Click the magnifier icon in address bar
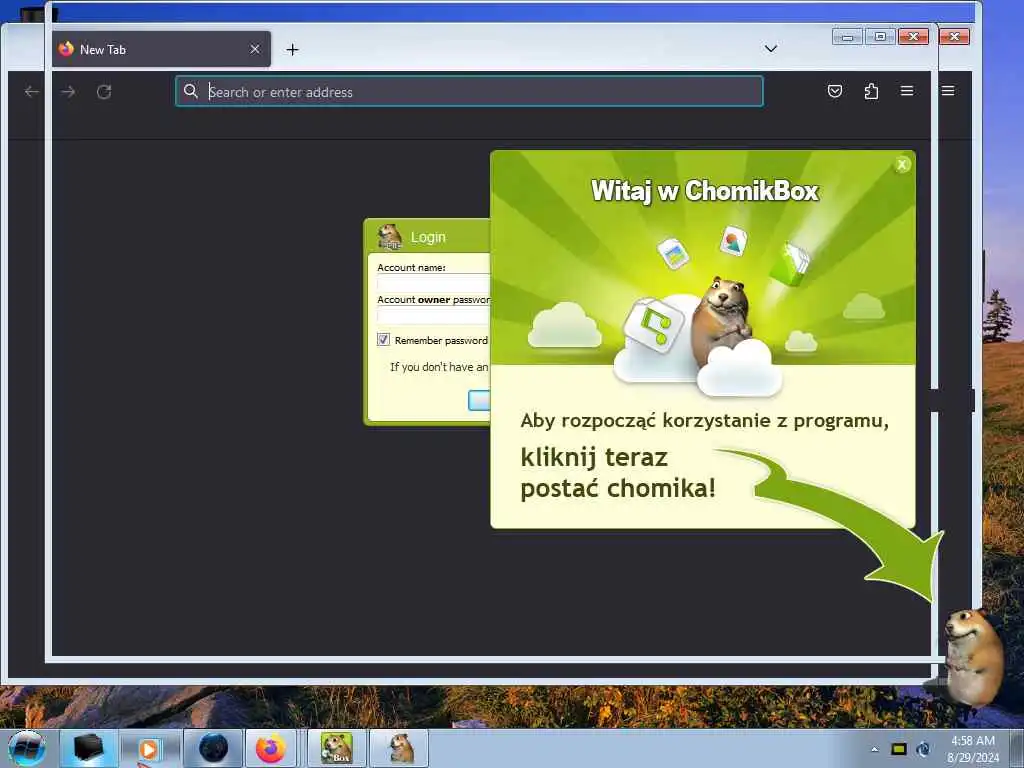This screenshot has width=1024, height=768. tap(191, 91)
